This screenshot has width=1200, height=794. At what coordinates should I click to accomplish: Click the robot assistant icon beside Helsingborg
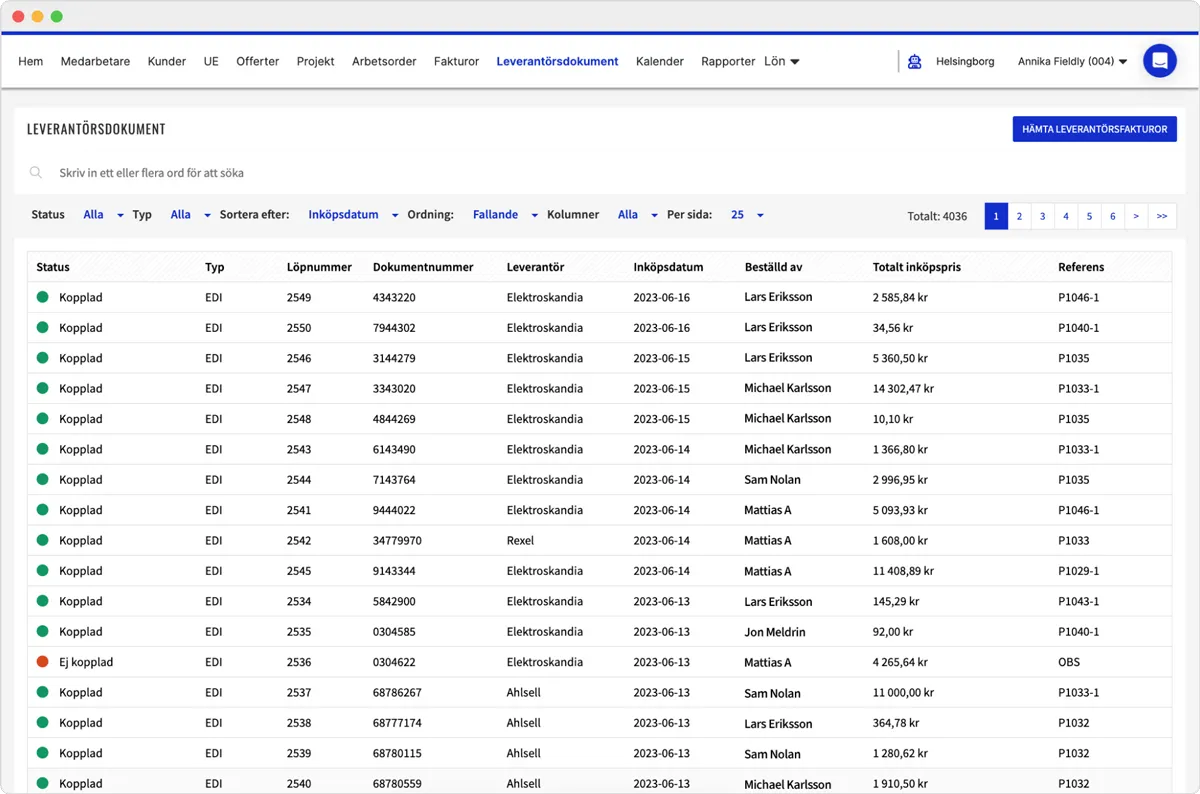click(914, 61)
